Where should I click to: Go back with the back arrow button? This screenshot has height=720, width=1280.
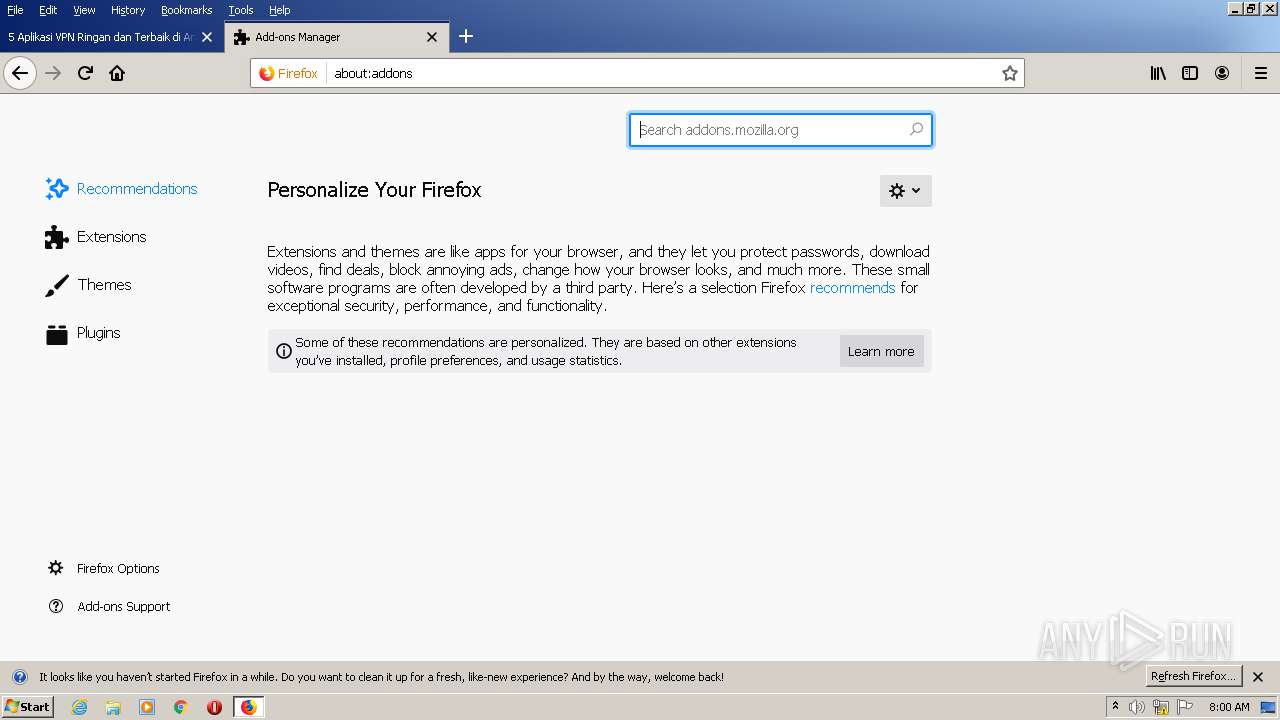point(20,73)
